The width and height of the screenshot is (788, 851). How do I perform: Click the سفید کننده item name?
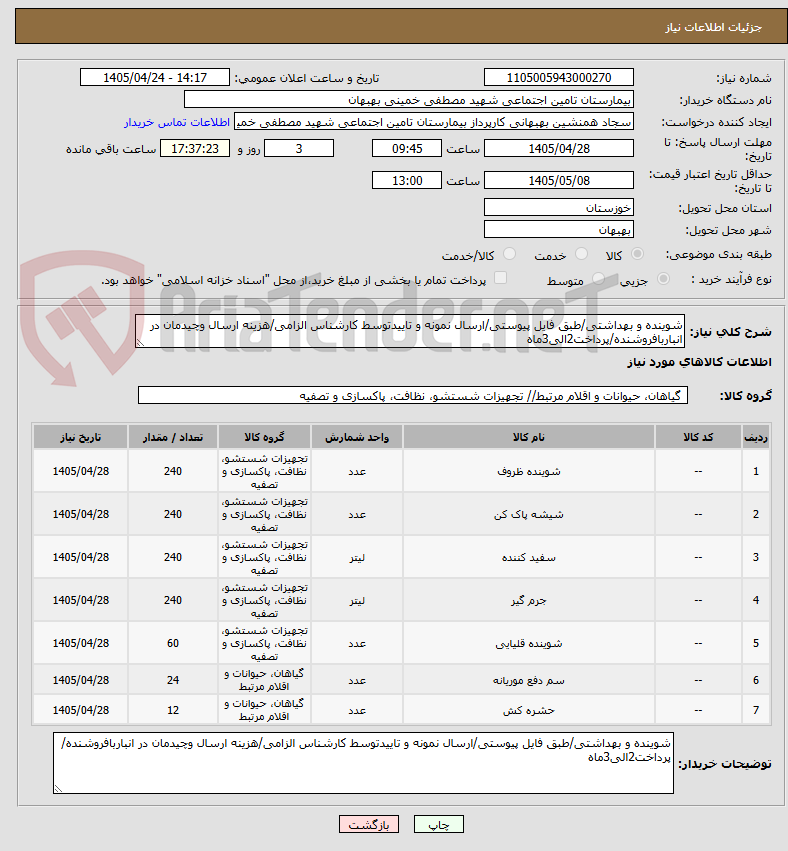[x=529, y=557]
